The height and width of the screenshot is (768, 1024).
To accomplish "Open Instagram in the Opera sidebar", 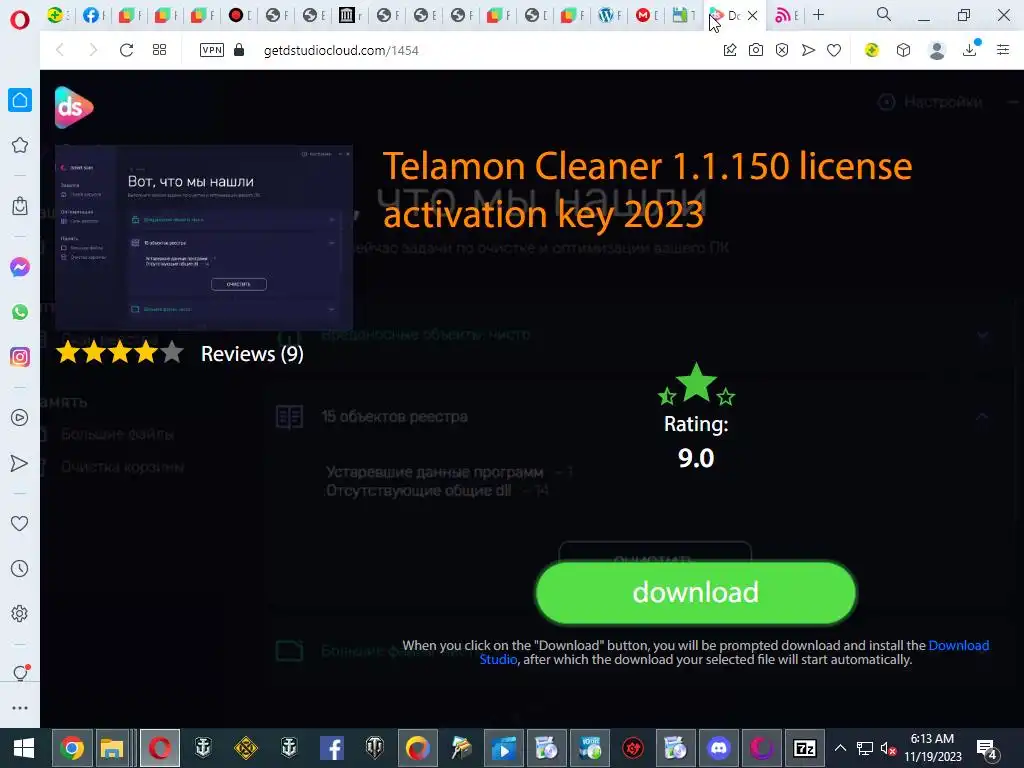I will 20,357.
